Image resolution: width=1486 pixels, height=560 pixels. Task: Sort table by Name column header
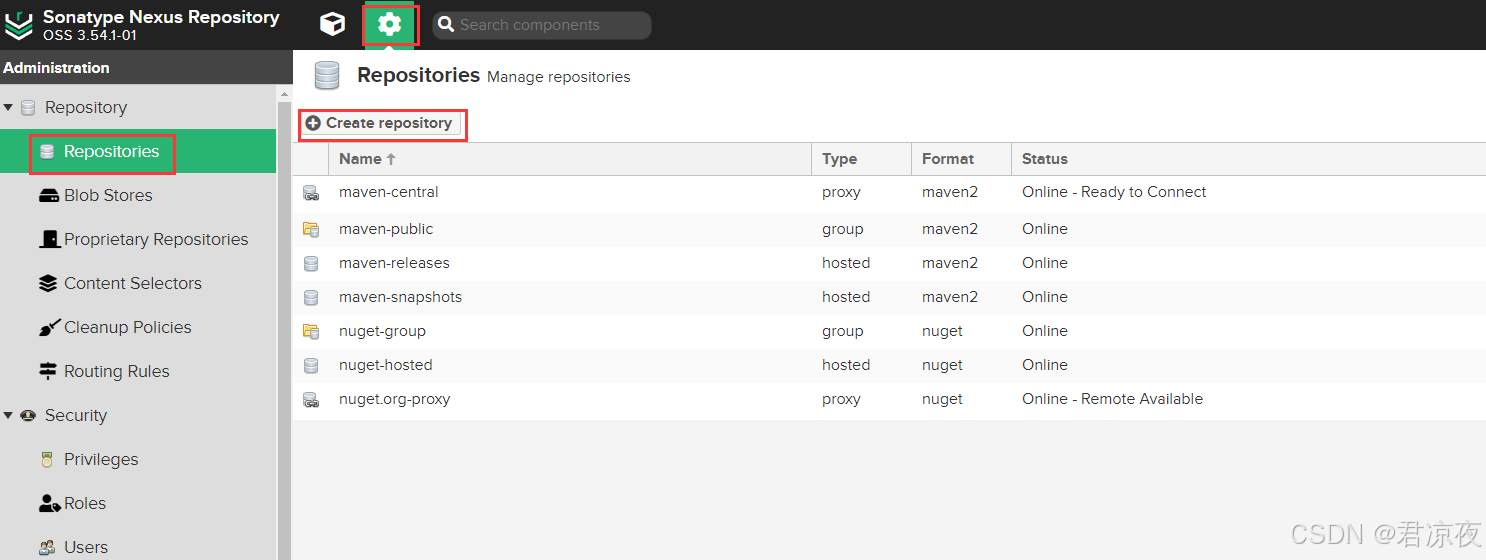pos(360,159)
